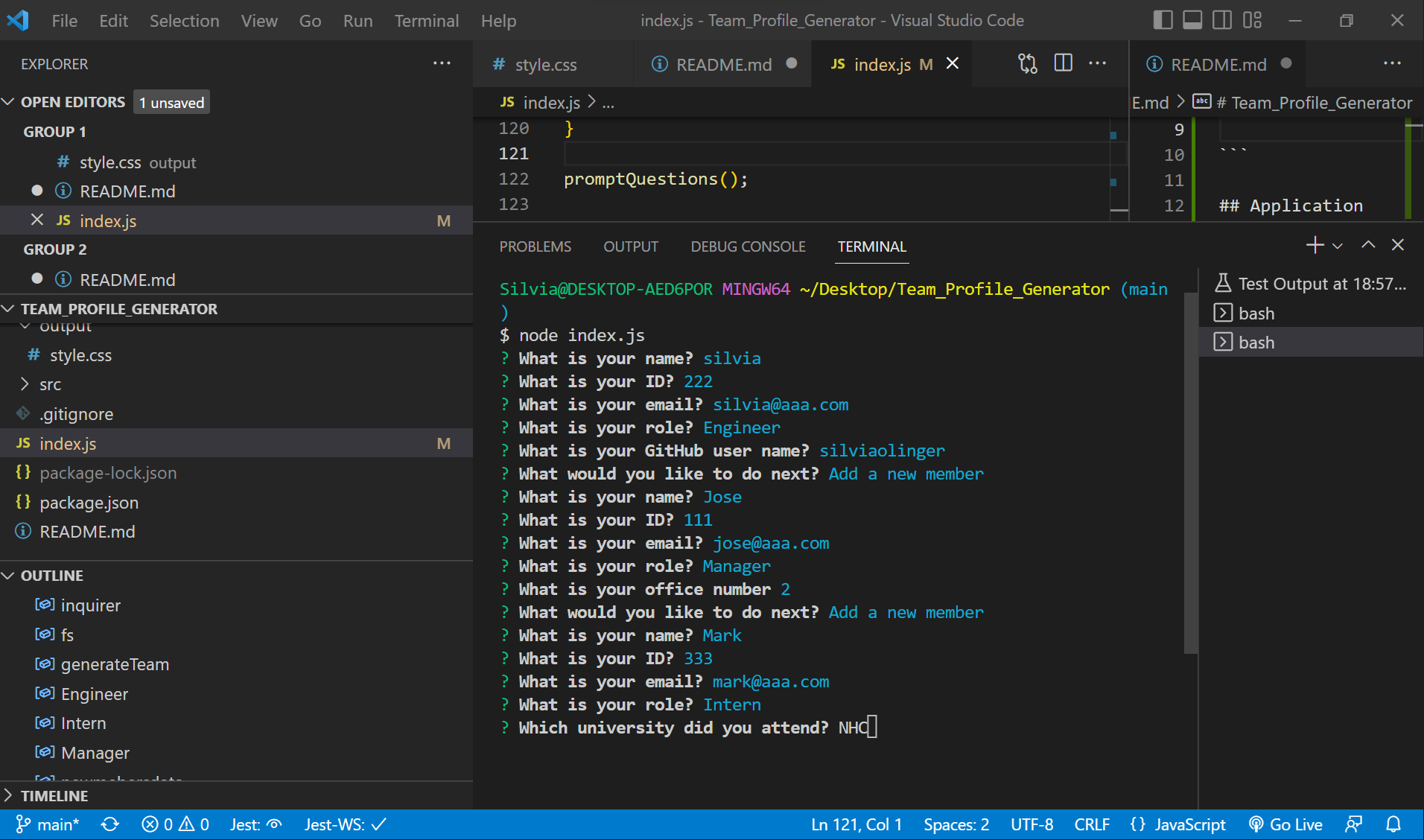Open editor more actions ellipsis for index.js
Viewport: 1424px width, 840px height.
pyautogui.click(x=1098, y=63)
